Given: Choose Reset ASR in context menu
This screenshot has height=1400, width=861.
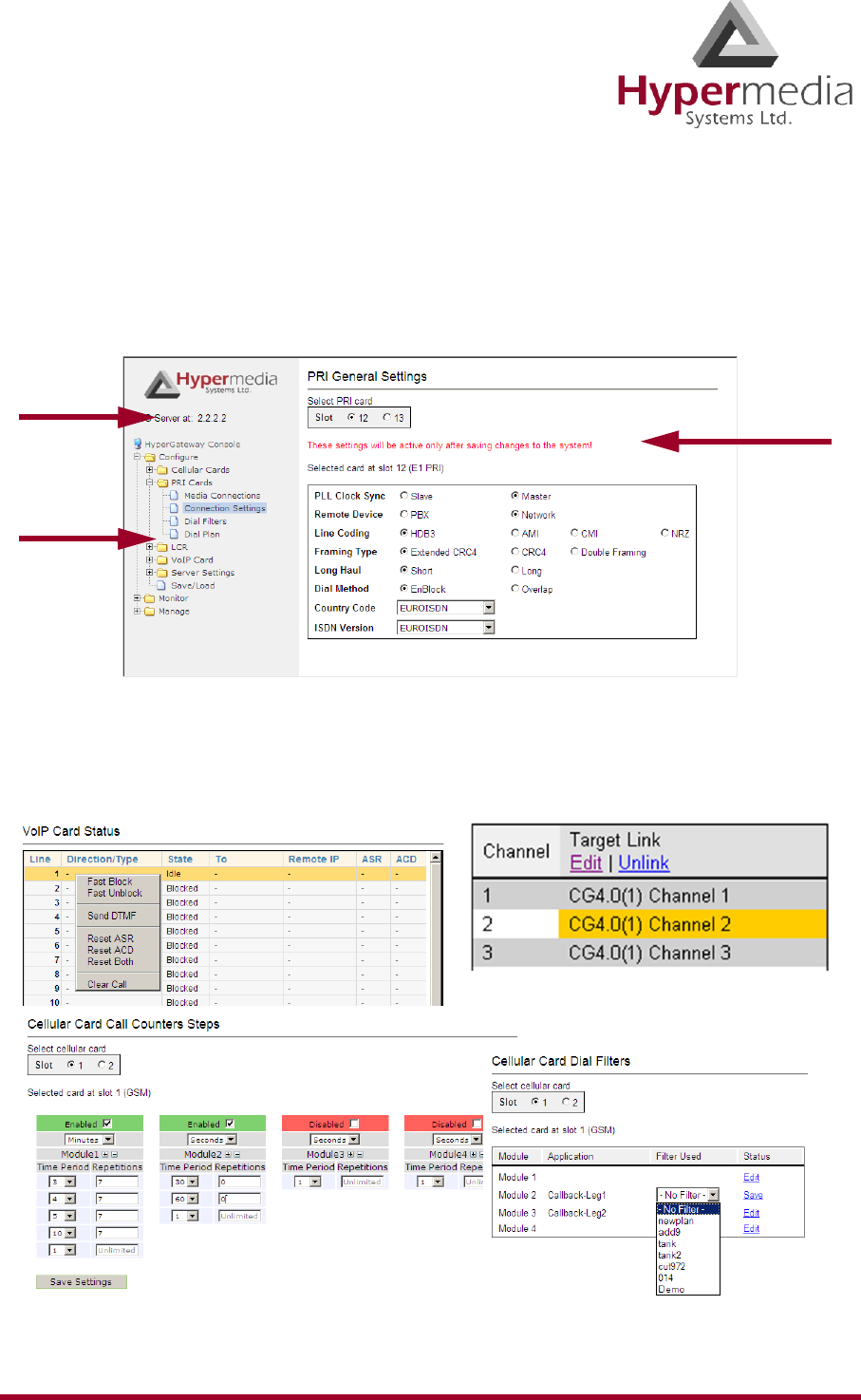Looking at the screenshot, I should 110,938.
